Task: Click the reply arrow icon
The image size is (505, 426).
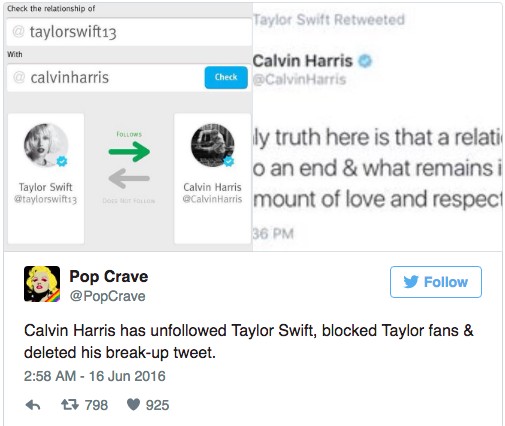Action: pos(33,405)
